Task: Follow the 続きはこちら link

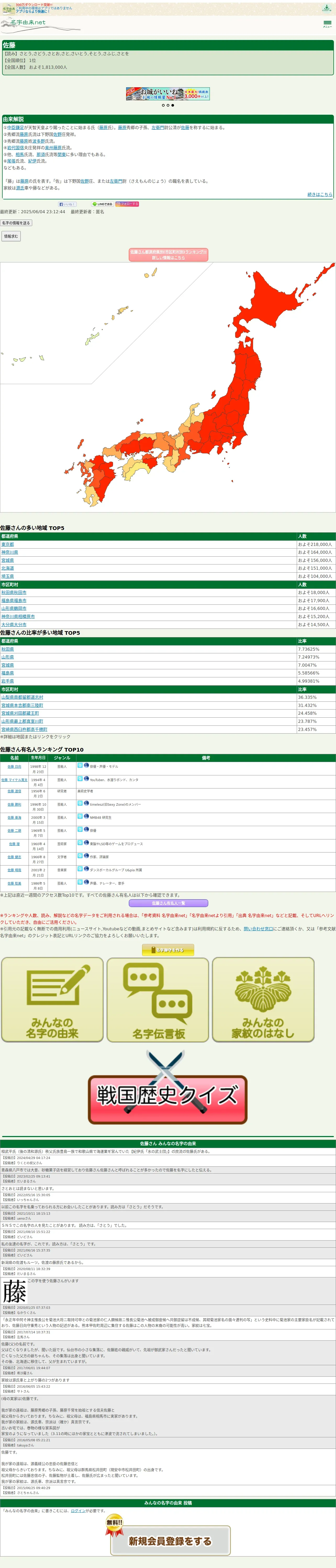Action: pos(320,195)
